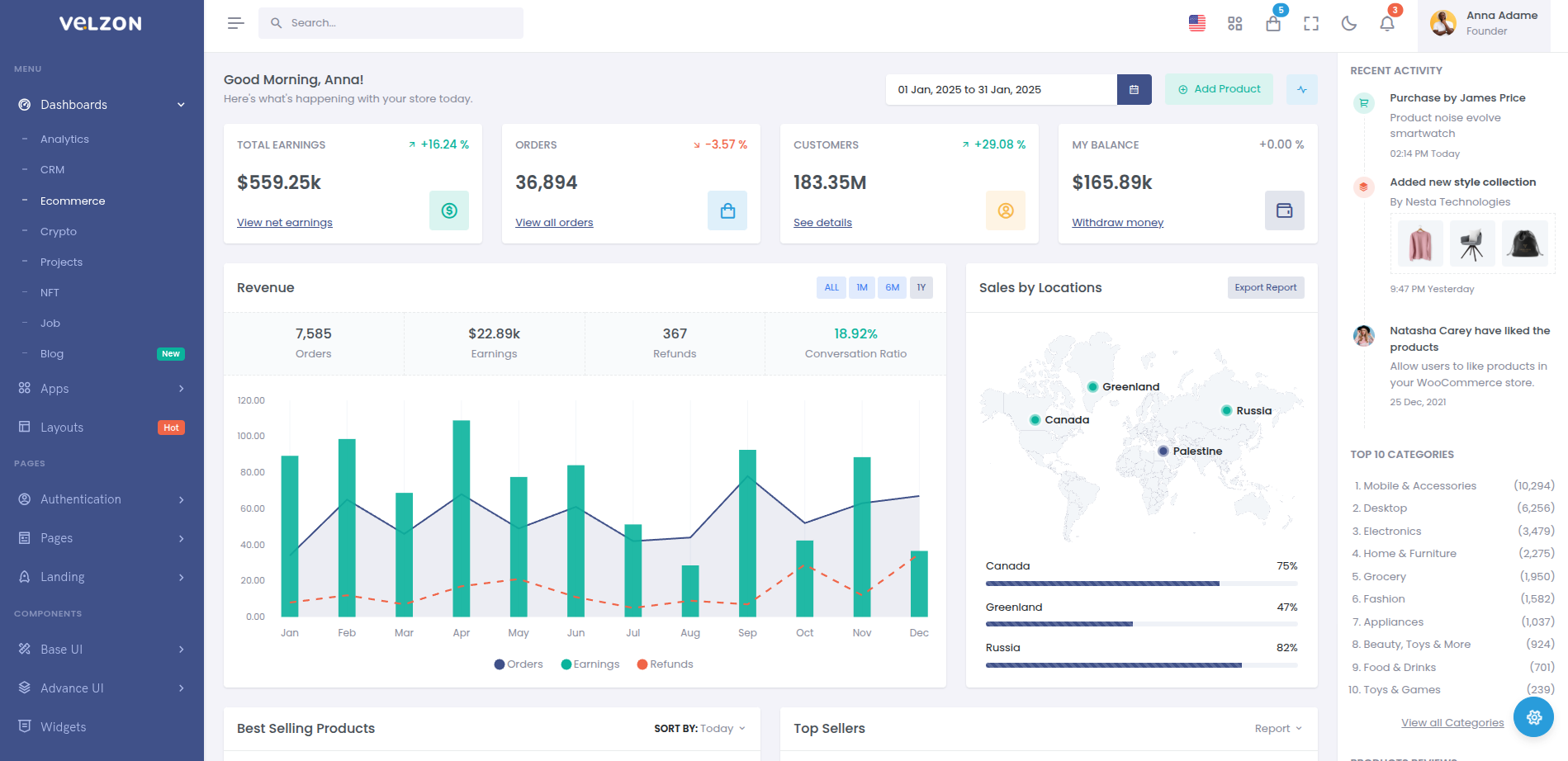Open the shopping bag cart icon

tap(1272, 24)
